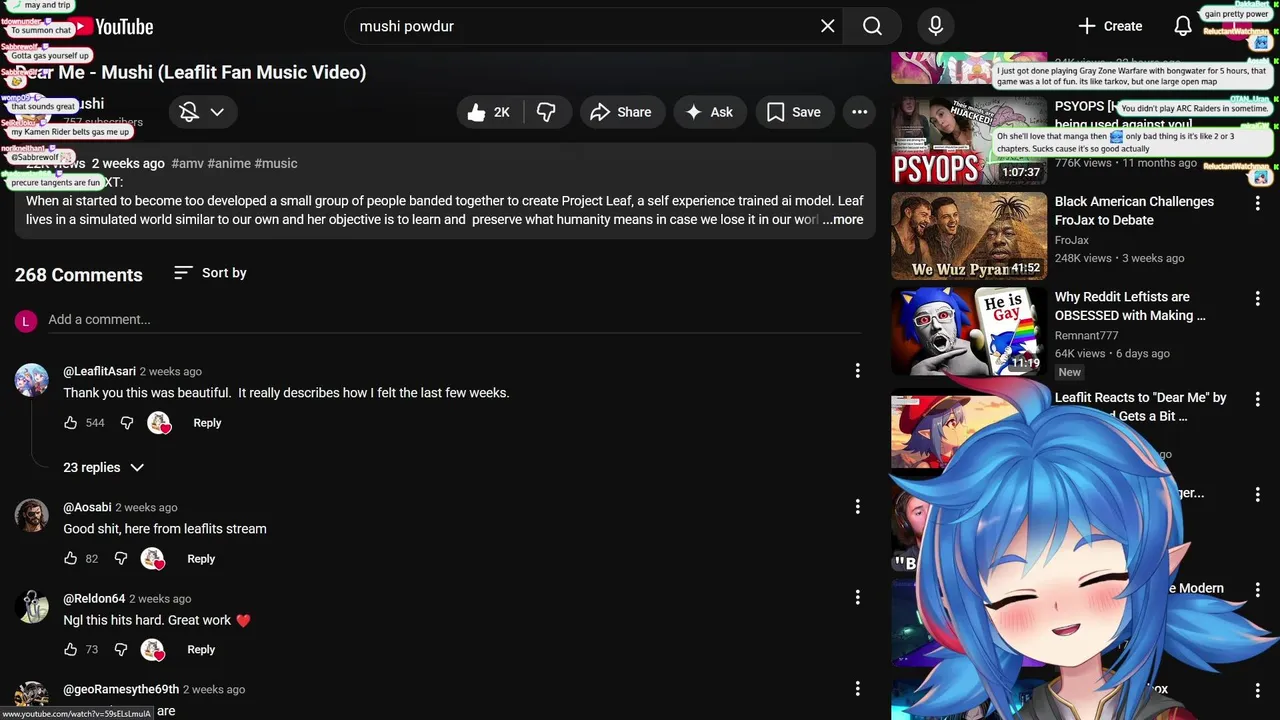This screenshot has height=720, width=1280.
Task: Click the Ask button
Action: click(709, 112)
